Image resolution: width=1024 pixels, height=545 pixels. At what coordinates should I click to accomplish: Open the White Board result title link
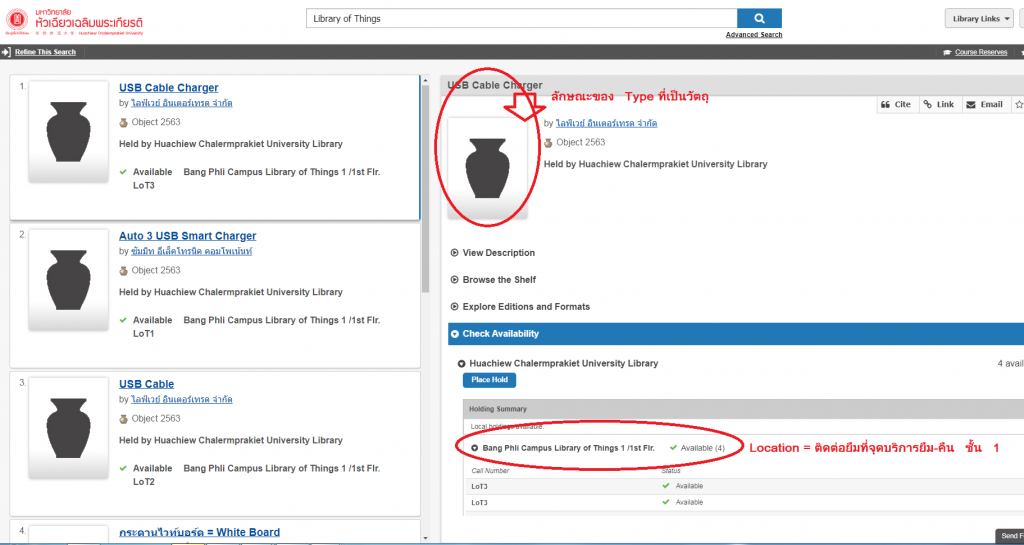[199, 532]
